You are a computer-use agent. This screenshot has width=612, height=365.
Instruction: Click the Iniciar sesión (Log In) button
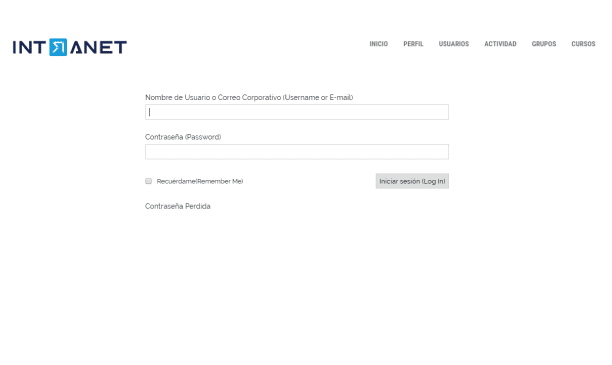click(412, 181)
